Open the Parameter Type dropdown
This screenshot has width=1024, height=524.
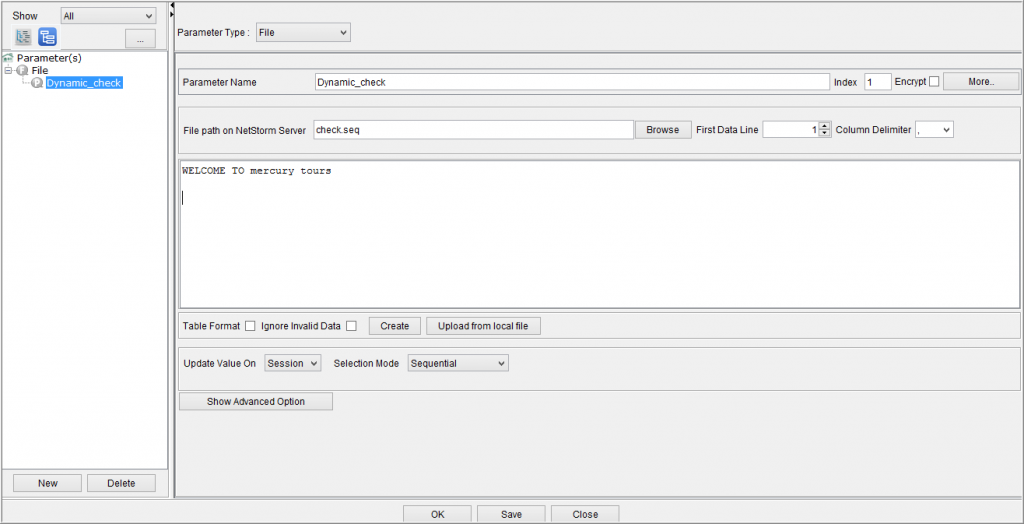coord(303,33)
